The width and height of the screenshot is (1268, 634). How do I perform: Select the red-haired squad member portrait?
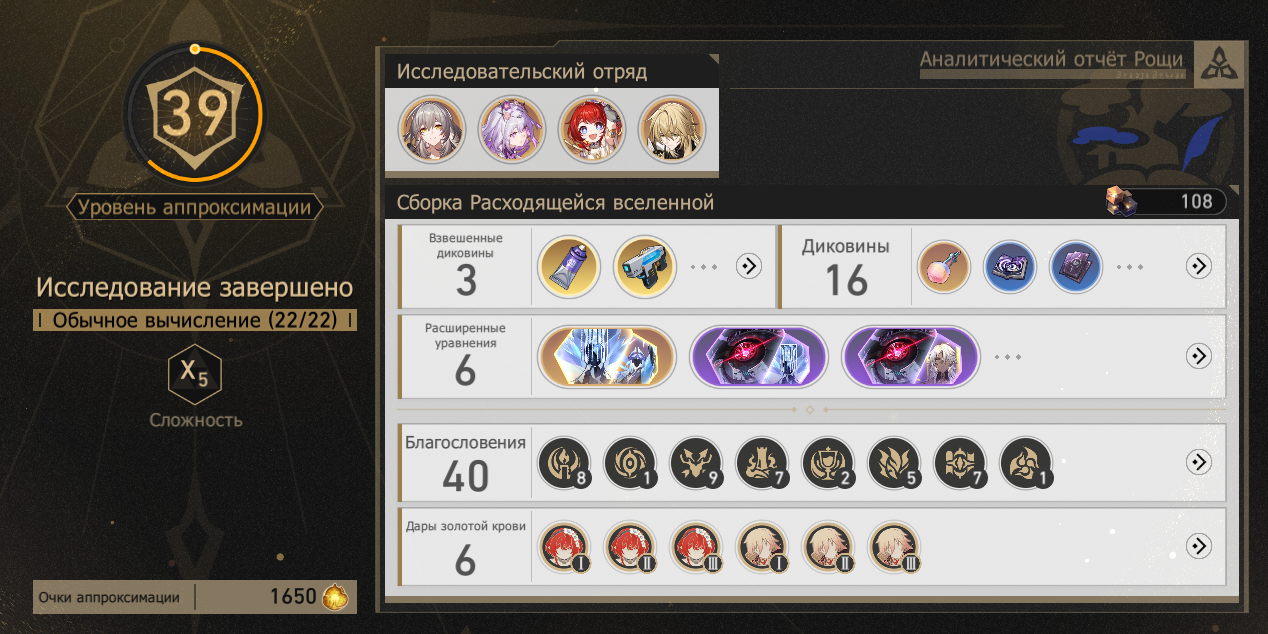592,130
